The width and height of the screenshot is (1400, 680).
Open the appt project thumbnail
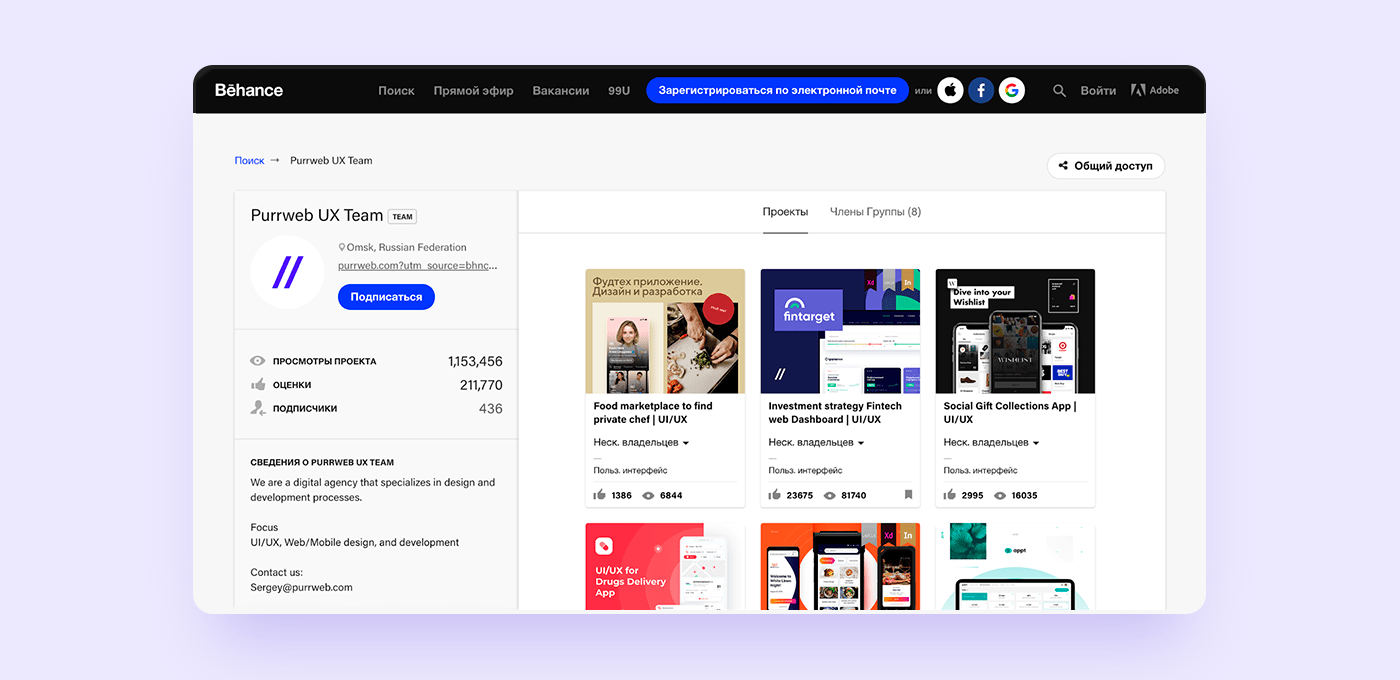point(1015,567)
